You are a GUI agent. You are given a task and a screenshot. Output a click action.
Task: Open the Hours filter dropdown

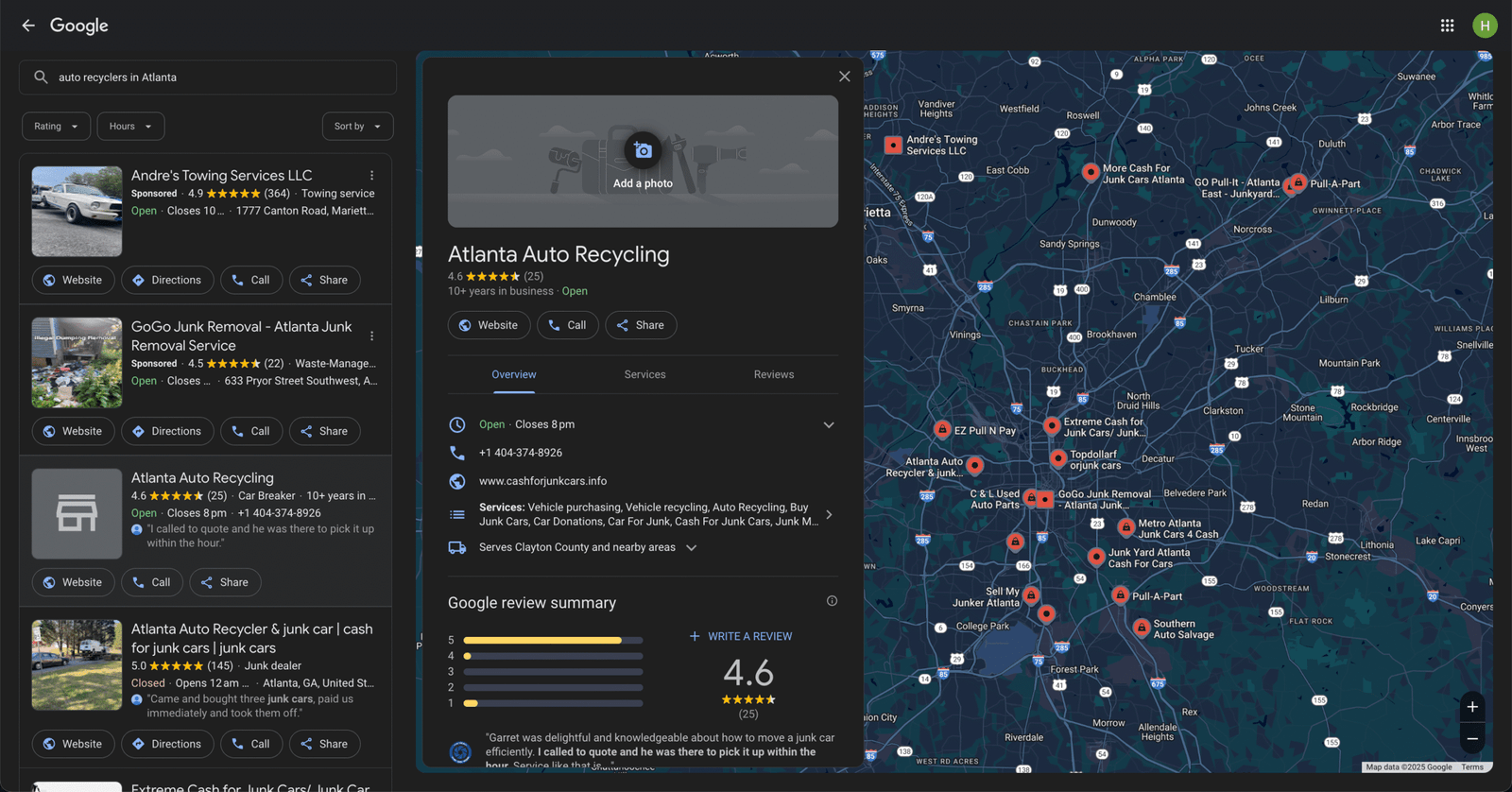pos(130,126)
